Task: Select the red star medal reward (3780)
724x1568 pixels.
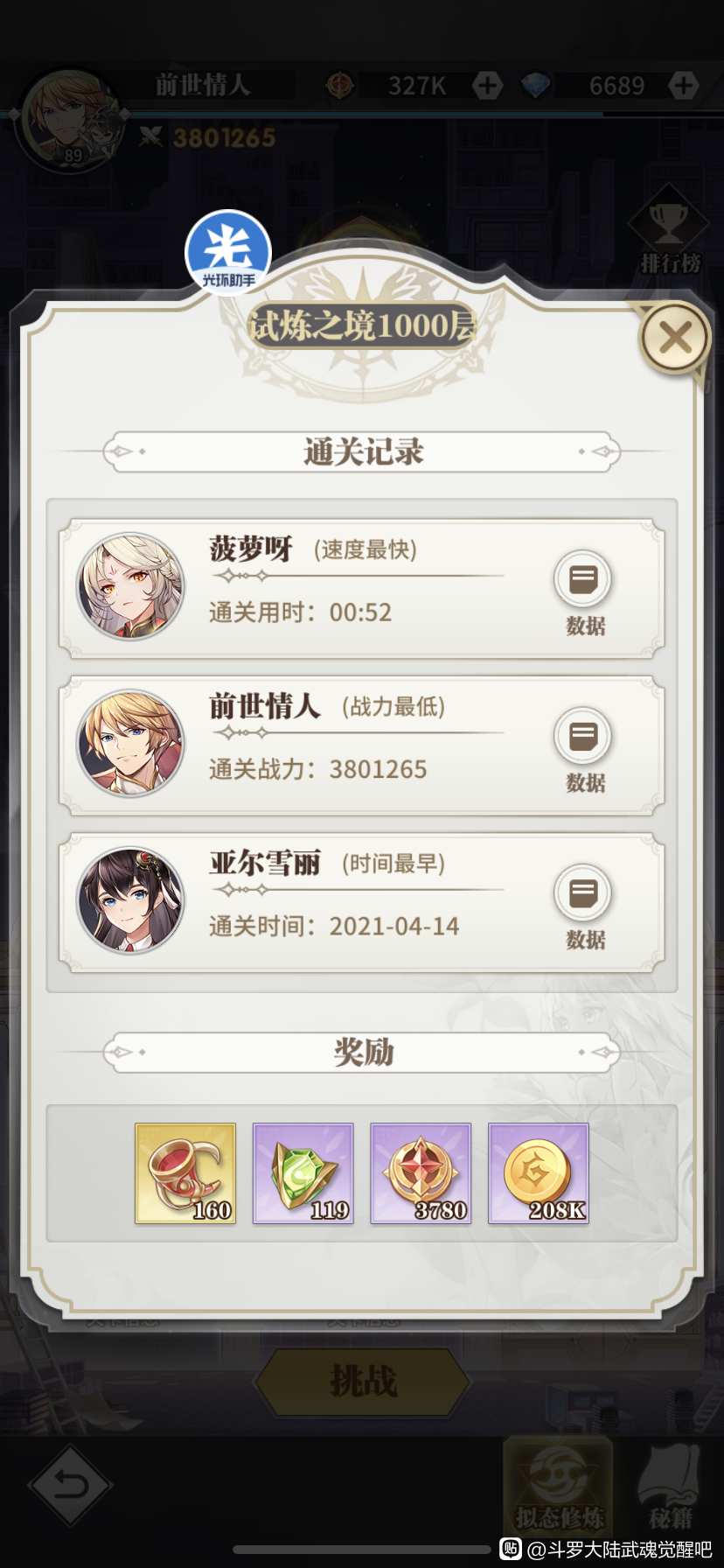Action: (421, 1173)
